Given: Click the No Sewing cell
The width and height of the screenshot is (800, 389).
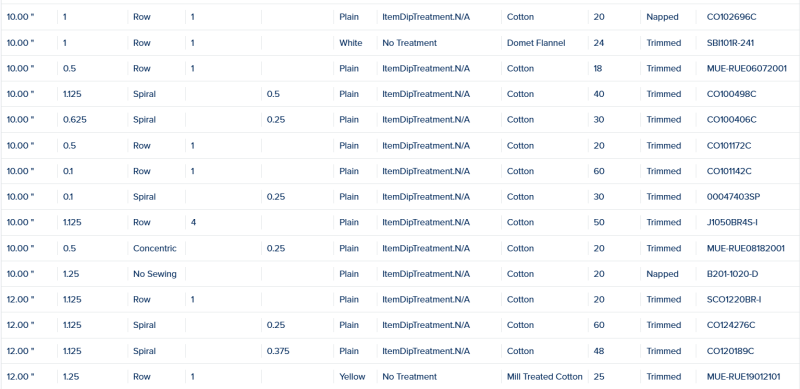Looking at the screenshot, I should [155, 274].
